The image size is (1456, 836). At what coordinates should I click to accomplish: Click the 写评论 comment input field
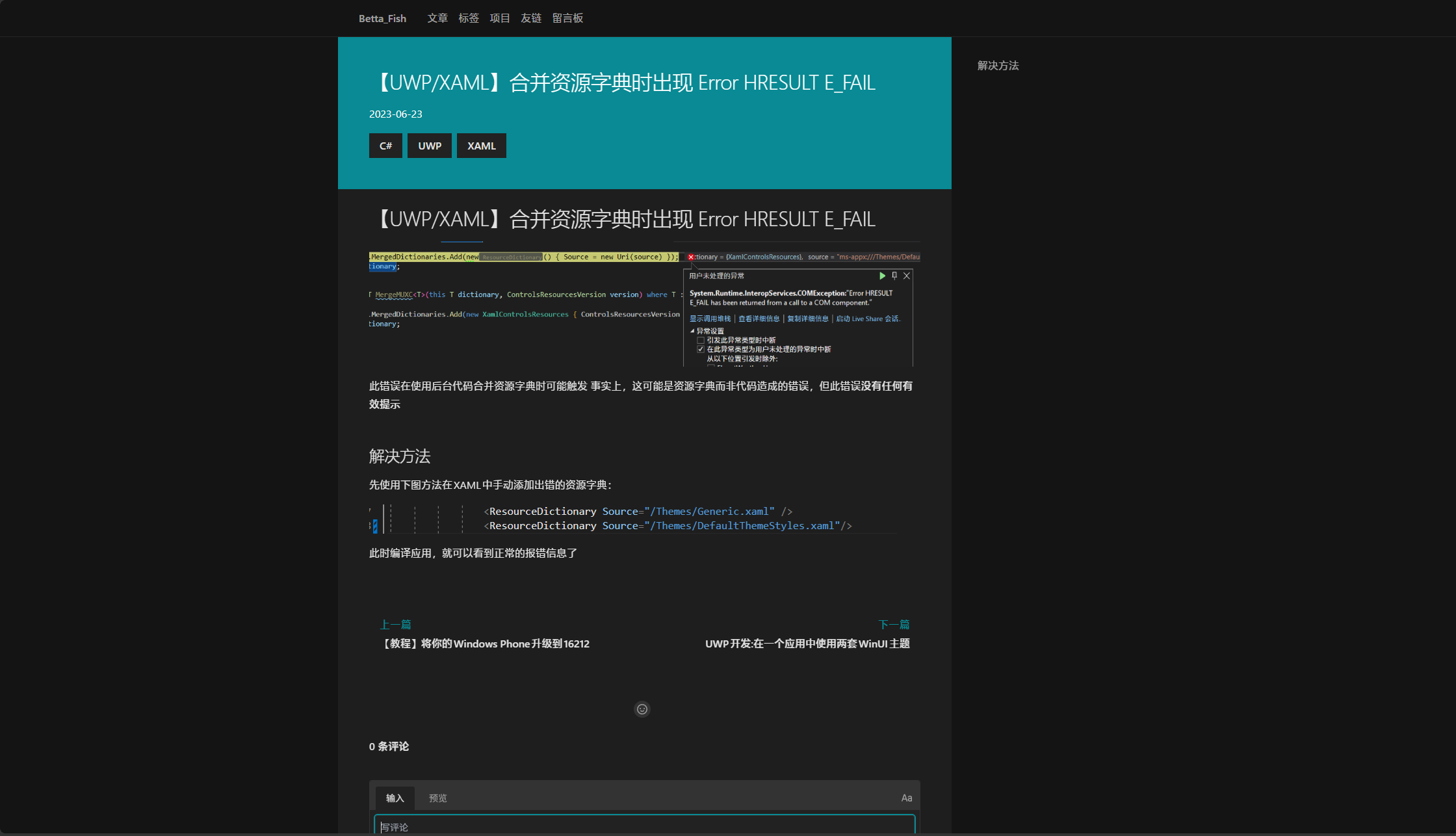644,825
